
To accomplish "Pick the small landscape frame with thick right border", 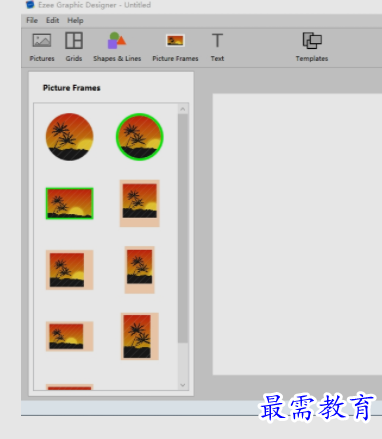I will (69, 336).
